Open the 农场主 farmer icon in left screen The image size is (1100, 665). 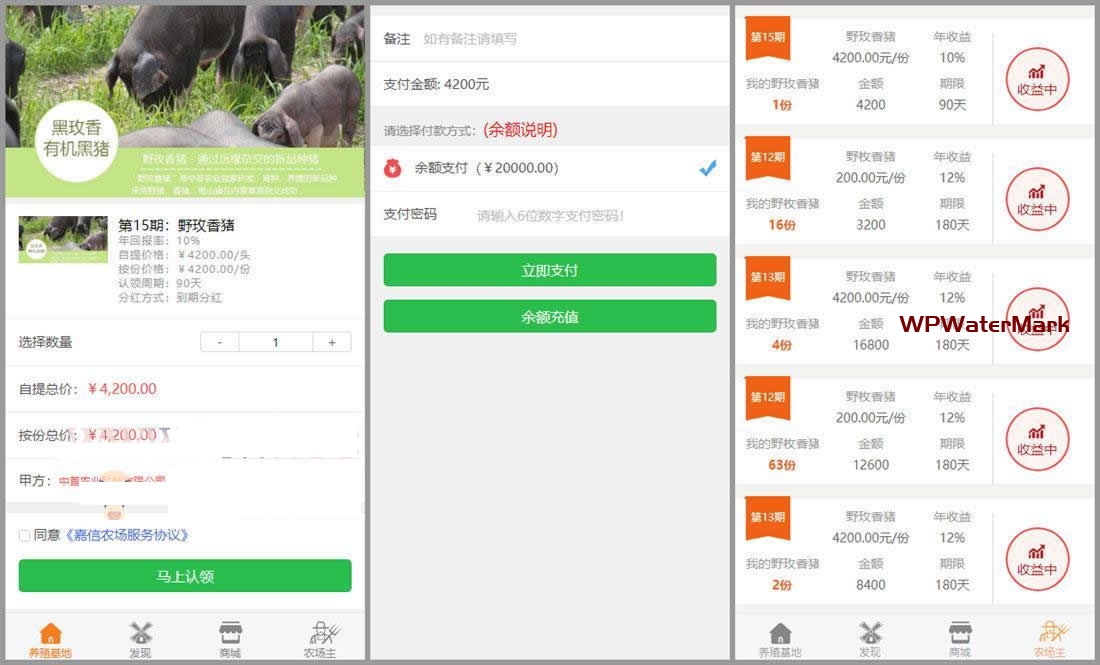[320, 634]
